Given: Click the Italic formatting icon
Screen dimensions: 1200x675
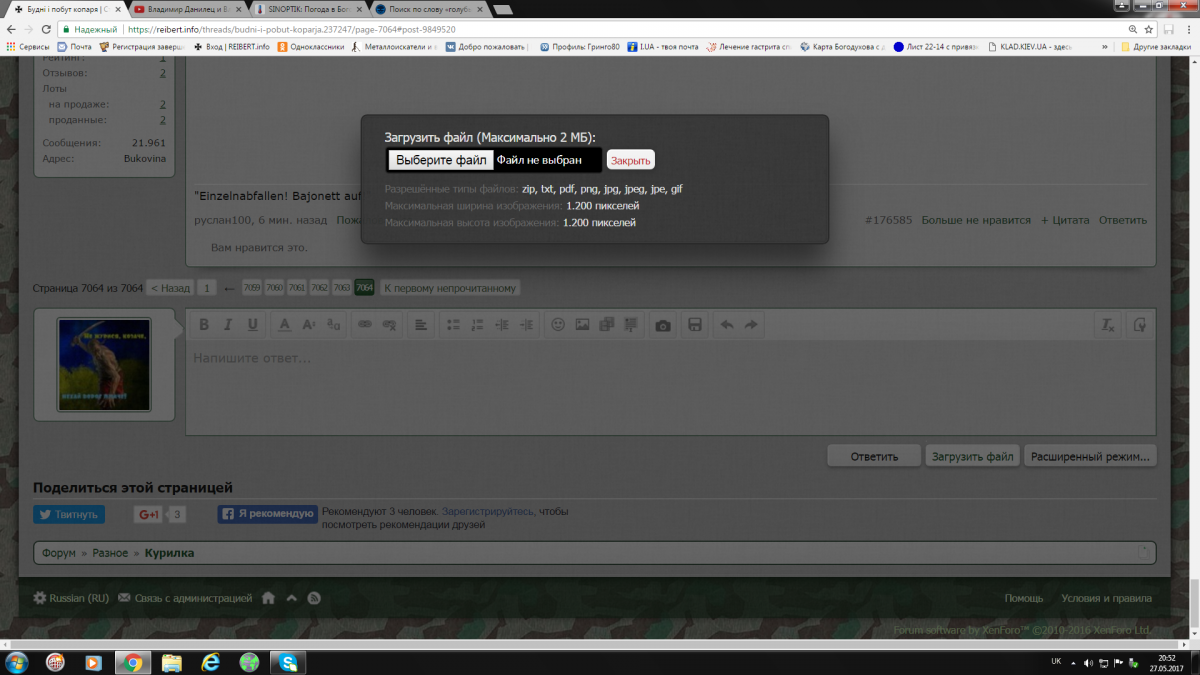Looking at the screenshot, I should pyautogui.click(x=228, y=325).
